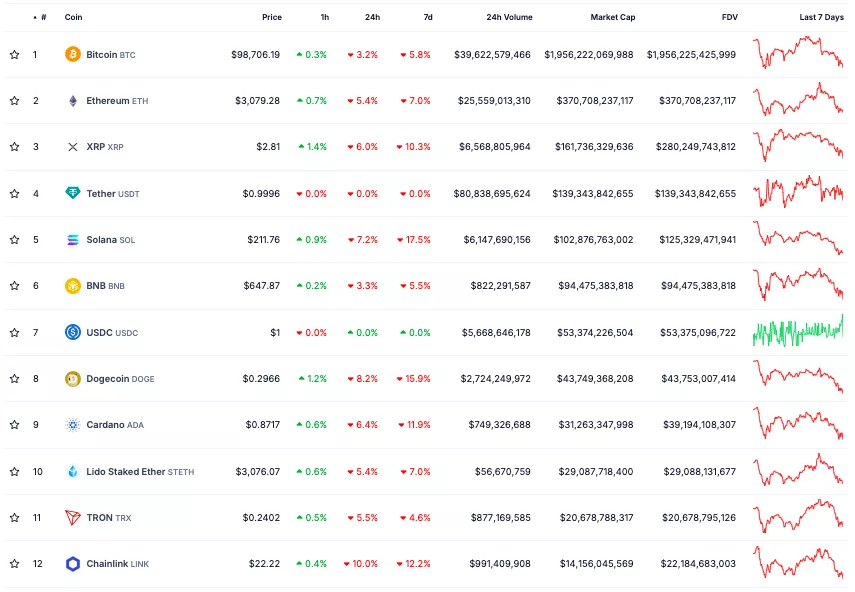The width and height of the screenshot is (855, 592).
Task: Click the BNB coin icon
Action: (72, 286)
